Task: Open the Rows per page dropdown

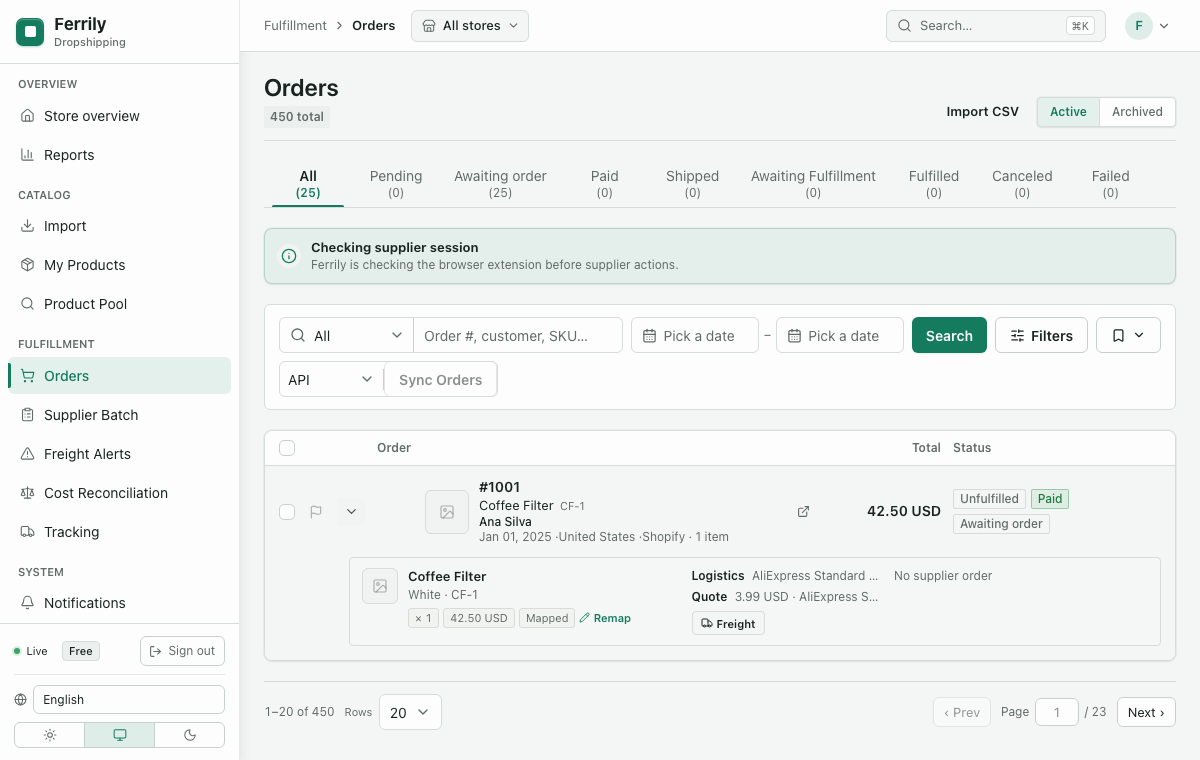Action: click(x=410, y=713)
